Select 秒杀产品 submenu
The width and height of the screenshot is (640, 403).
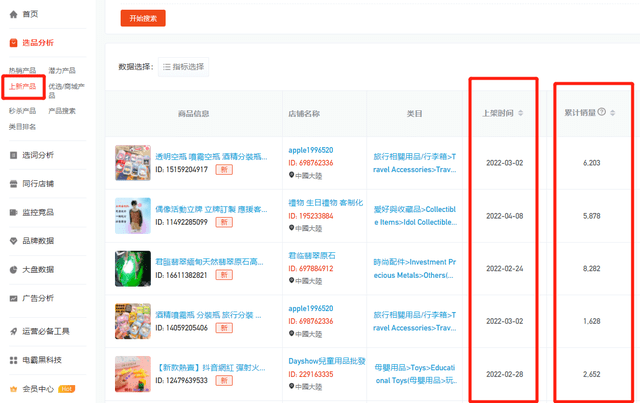[22, 111]
